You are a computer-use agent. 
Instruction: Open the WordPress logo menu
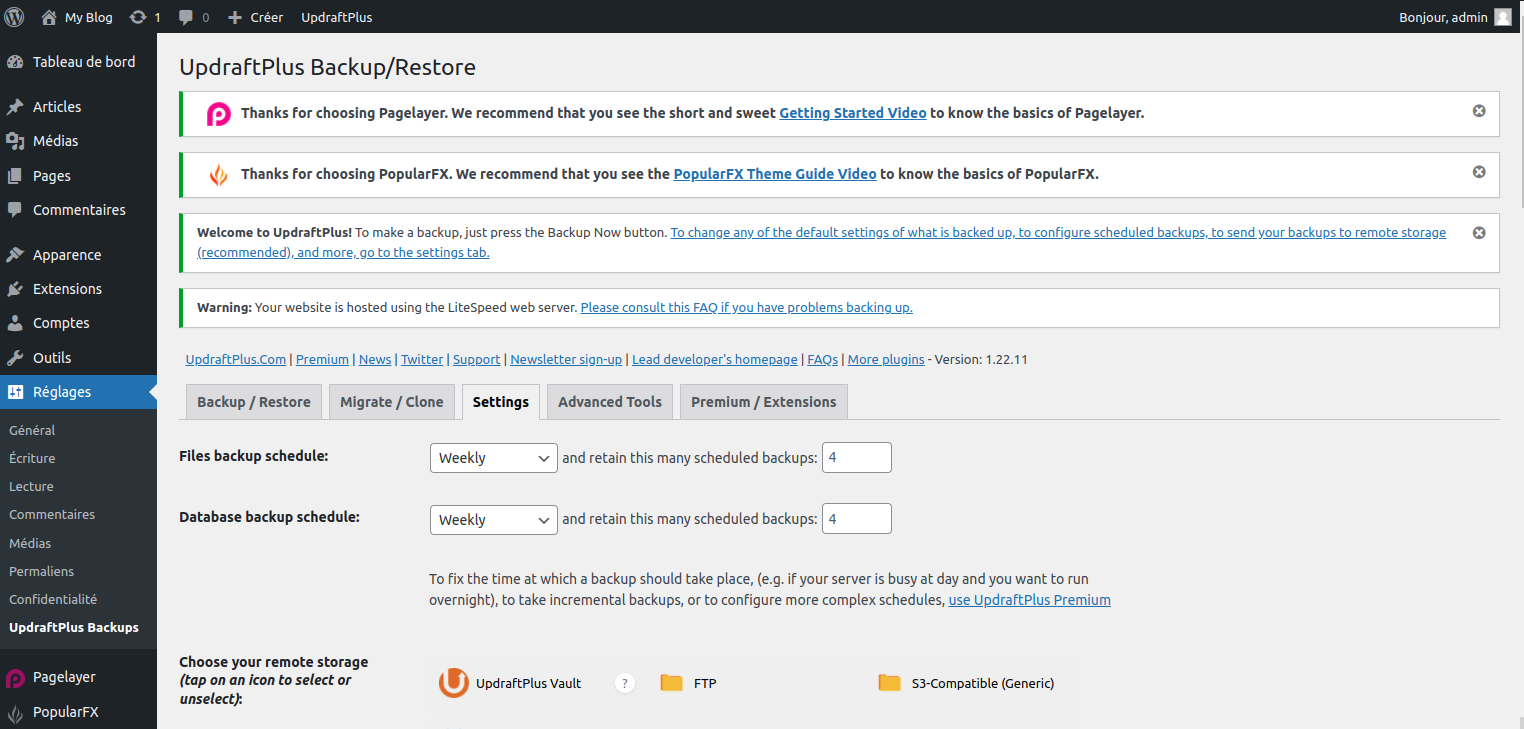point(14,17)
